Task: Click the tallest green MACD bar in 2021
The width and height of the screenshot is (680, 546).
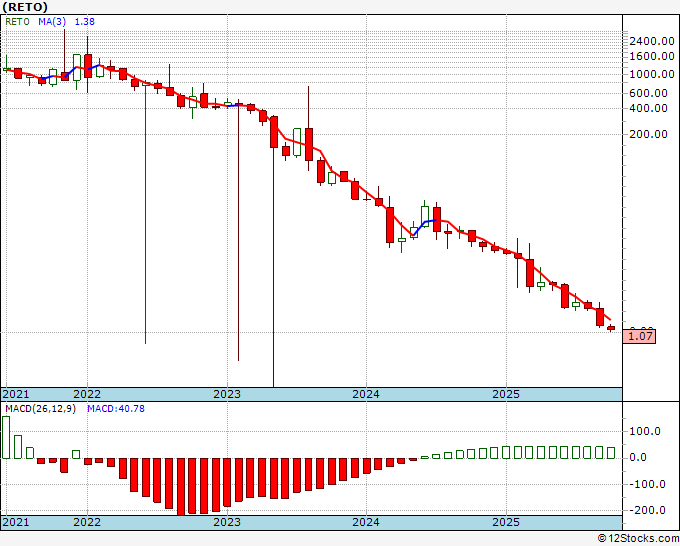Action: (6, 437)
